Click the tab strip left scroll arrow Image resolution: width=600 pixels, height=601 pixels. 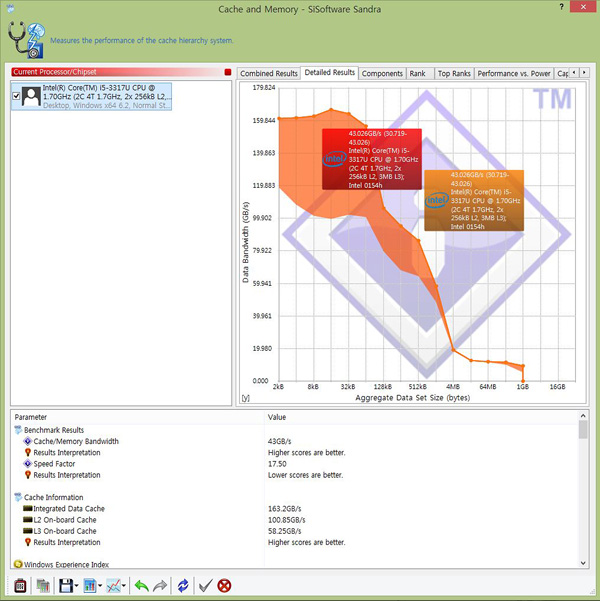point(574,72)
